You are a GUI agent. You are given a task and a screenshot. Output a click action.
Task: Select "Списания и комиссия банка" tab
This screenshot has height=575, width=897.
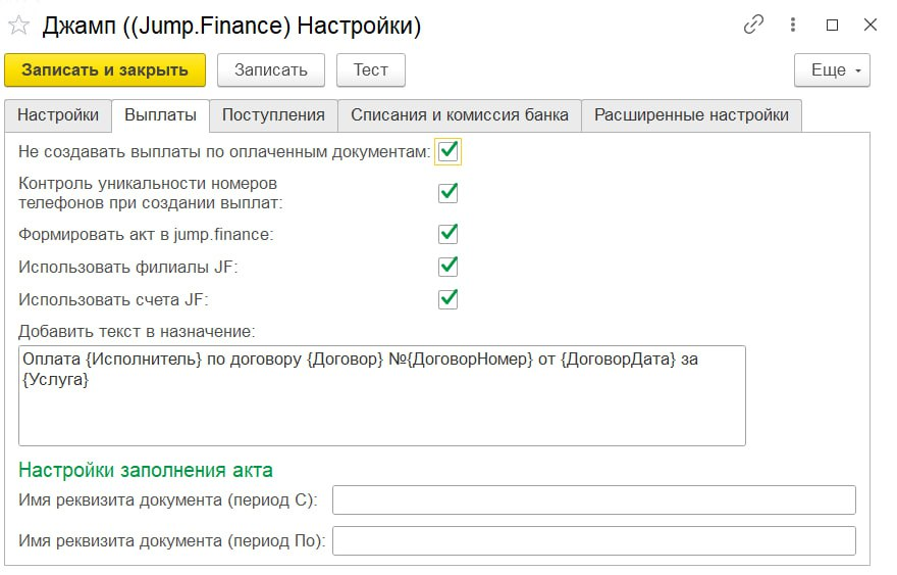point(459,115)
